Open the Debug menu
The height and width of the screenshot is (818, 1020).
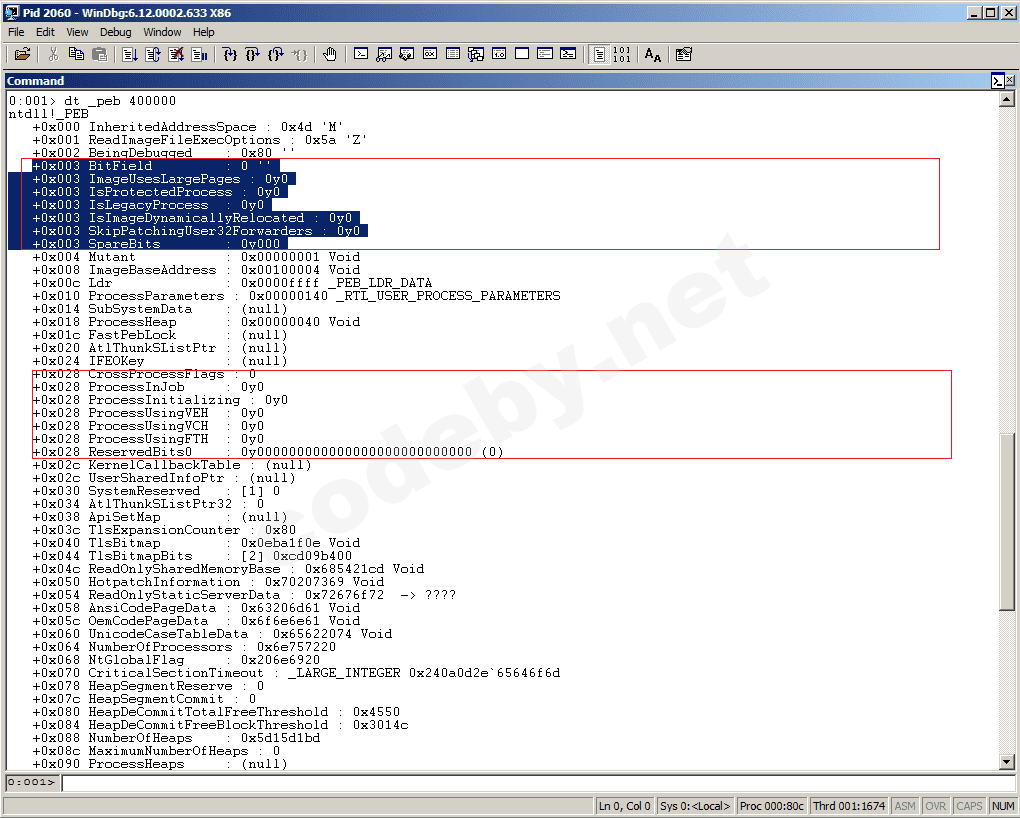tap(115, 32)
